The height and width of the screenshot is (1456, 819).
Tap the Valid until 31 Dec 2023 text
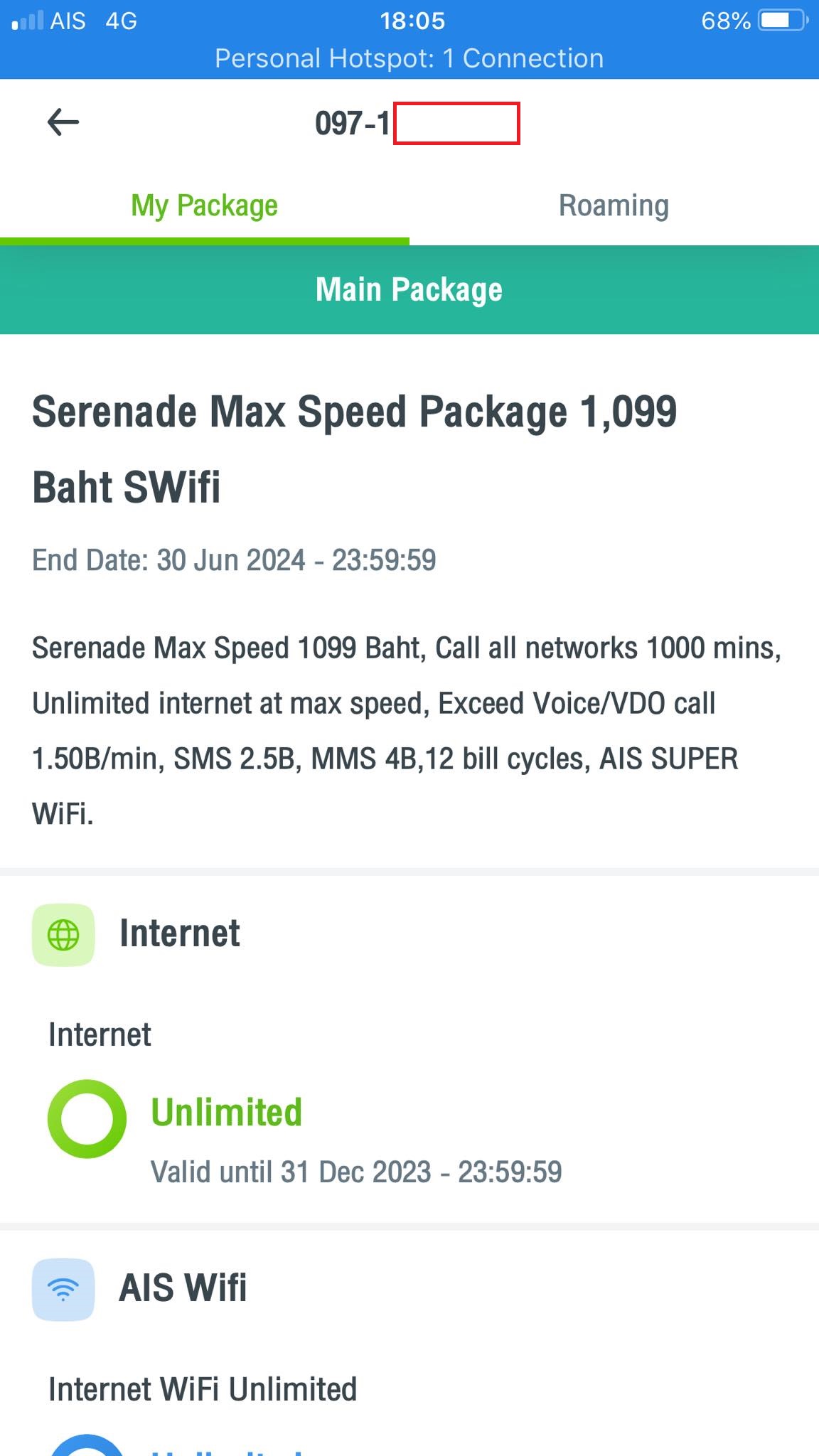pyautogui.click(x=356, y=1172)
